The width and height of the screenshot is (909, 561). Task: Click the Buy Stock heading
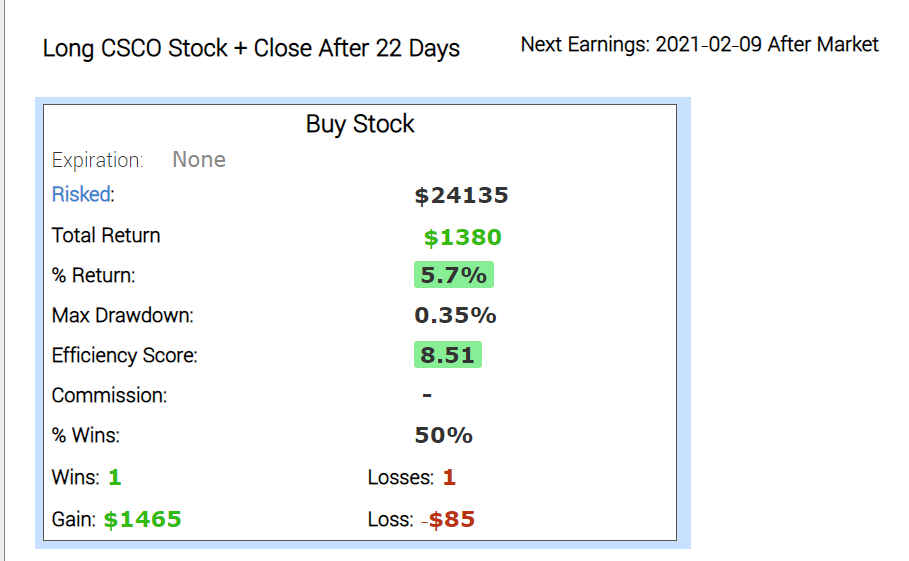click(x=360, y=125)
